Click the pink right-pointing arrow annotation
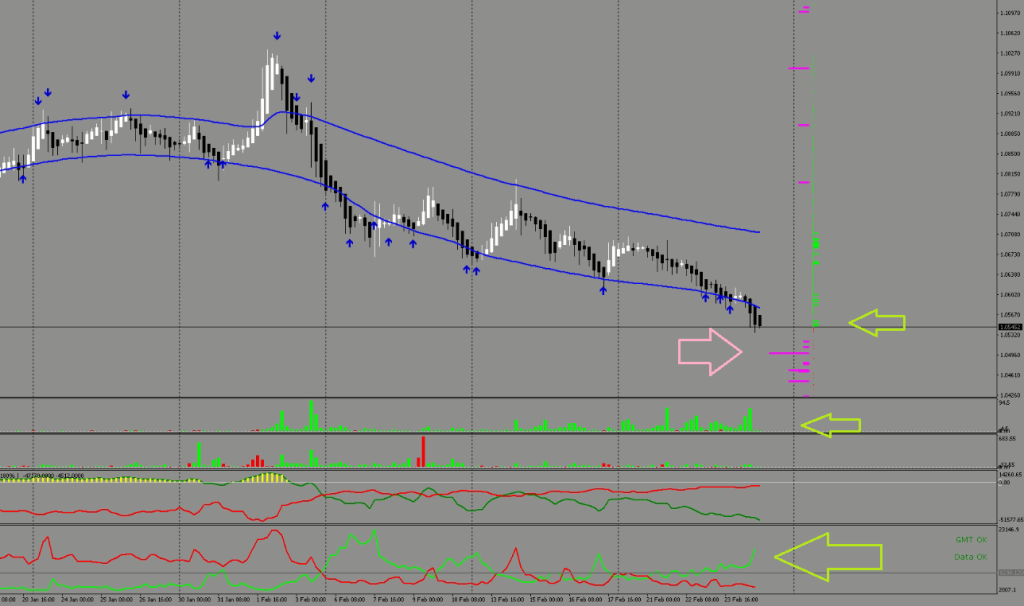This screenshot has width=1024, height=606. [710, 352]
